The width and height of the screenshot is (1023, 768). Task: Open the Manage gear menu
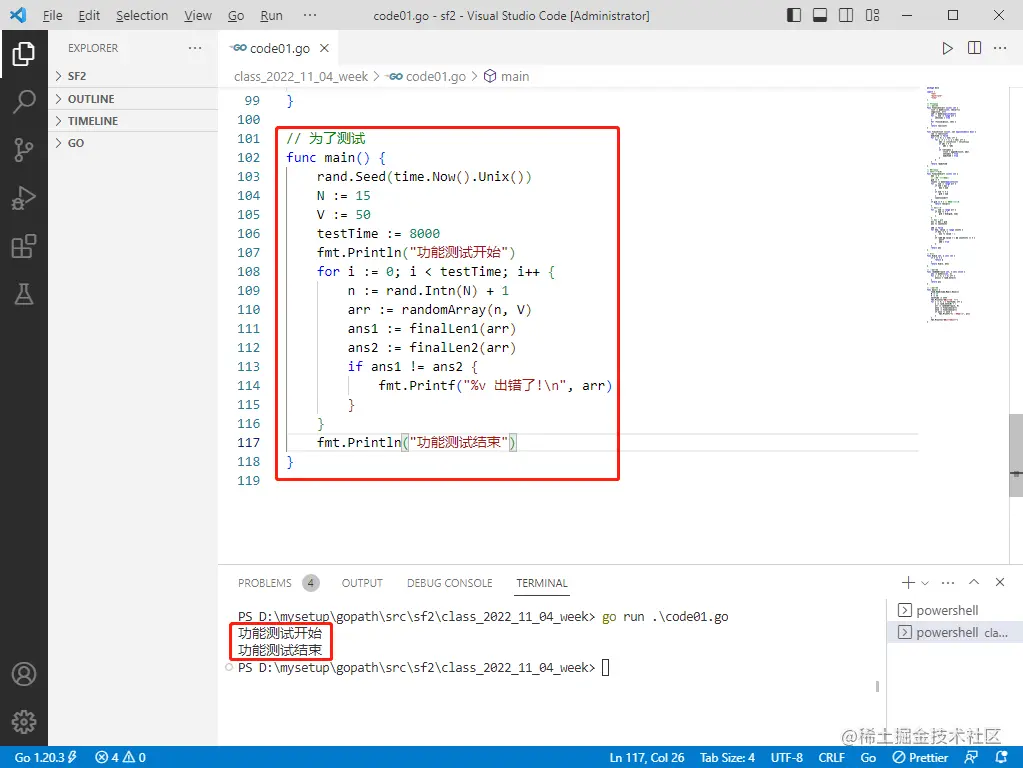coord(23,722)
